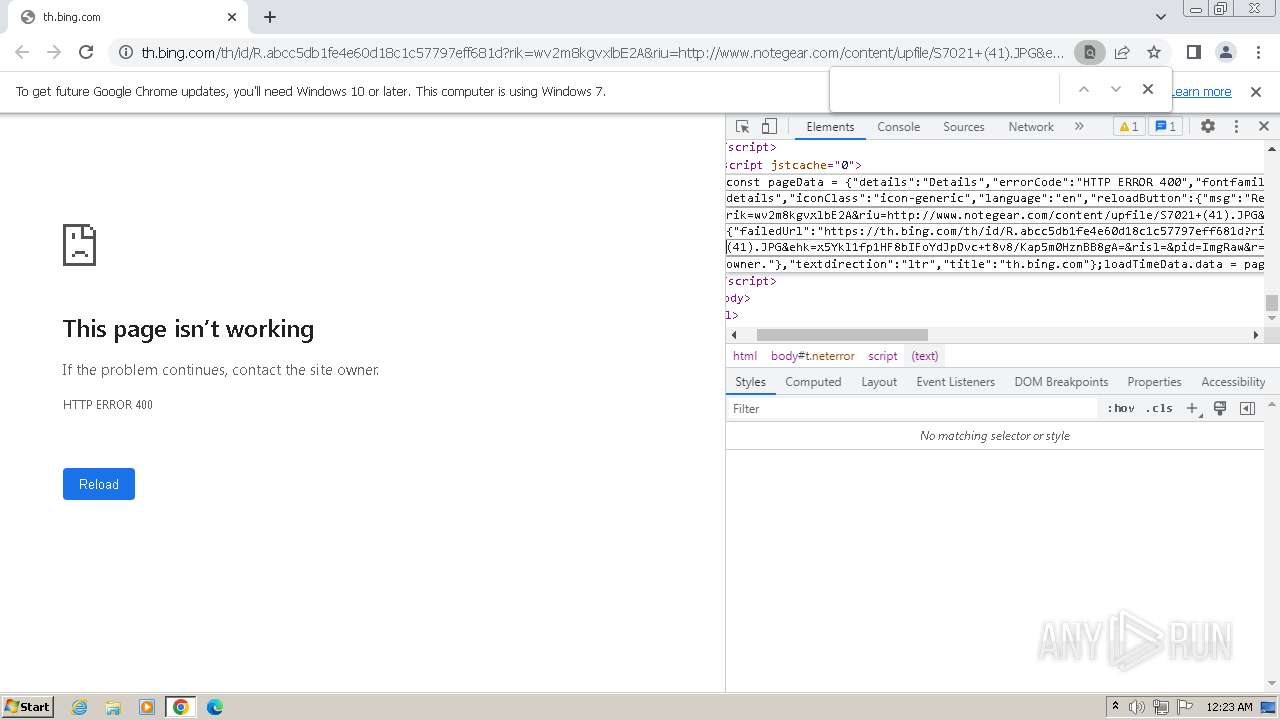Screen dimensions: 1280x720
Task: Click the warnings counter badge
Action: tap(1128, 127)
